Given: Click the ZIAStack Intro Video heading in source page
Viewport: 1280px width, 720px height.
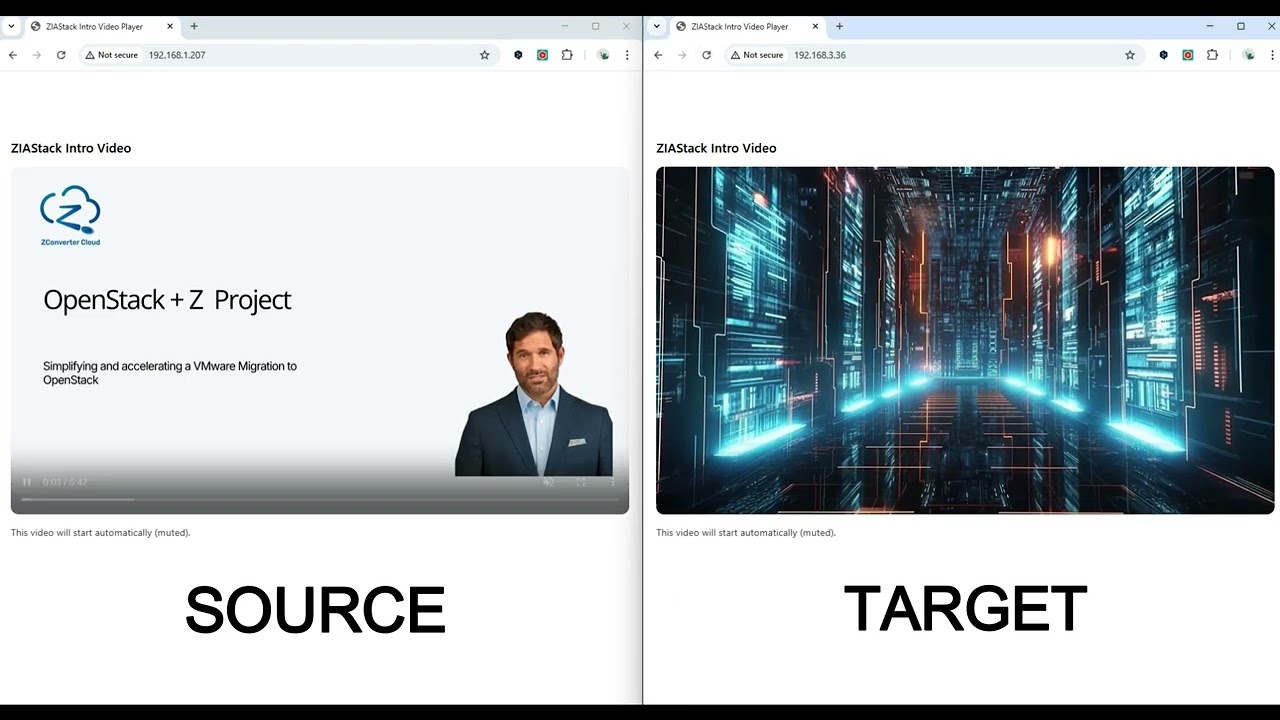Looking at the screenshot, I should point(71,148).
